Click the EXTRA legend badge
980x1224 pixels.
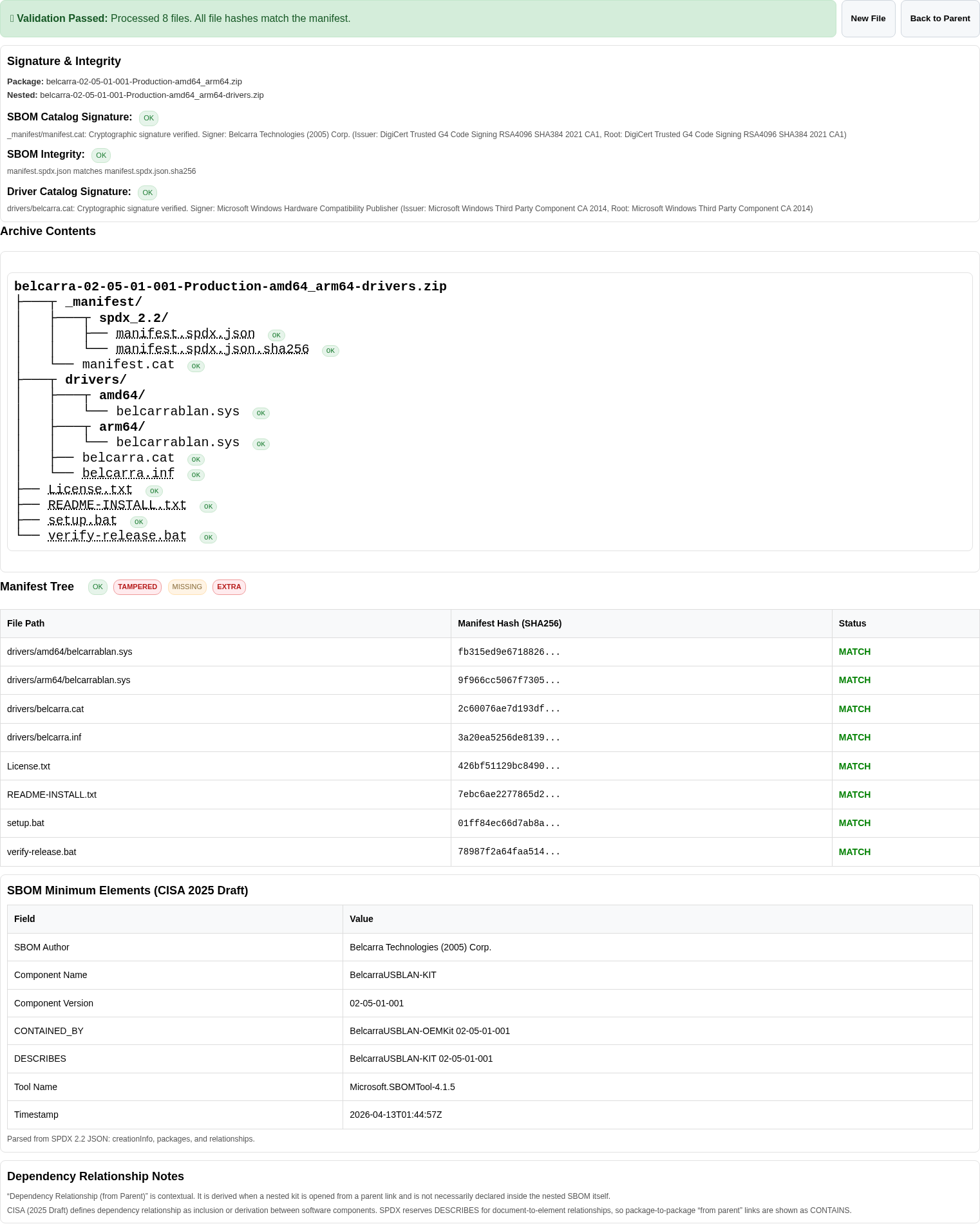[x=229, y=587]
